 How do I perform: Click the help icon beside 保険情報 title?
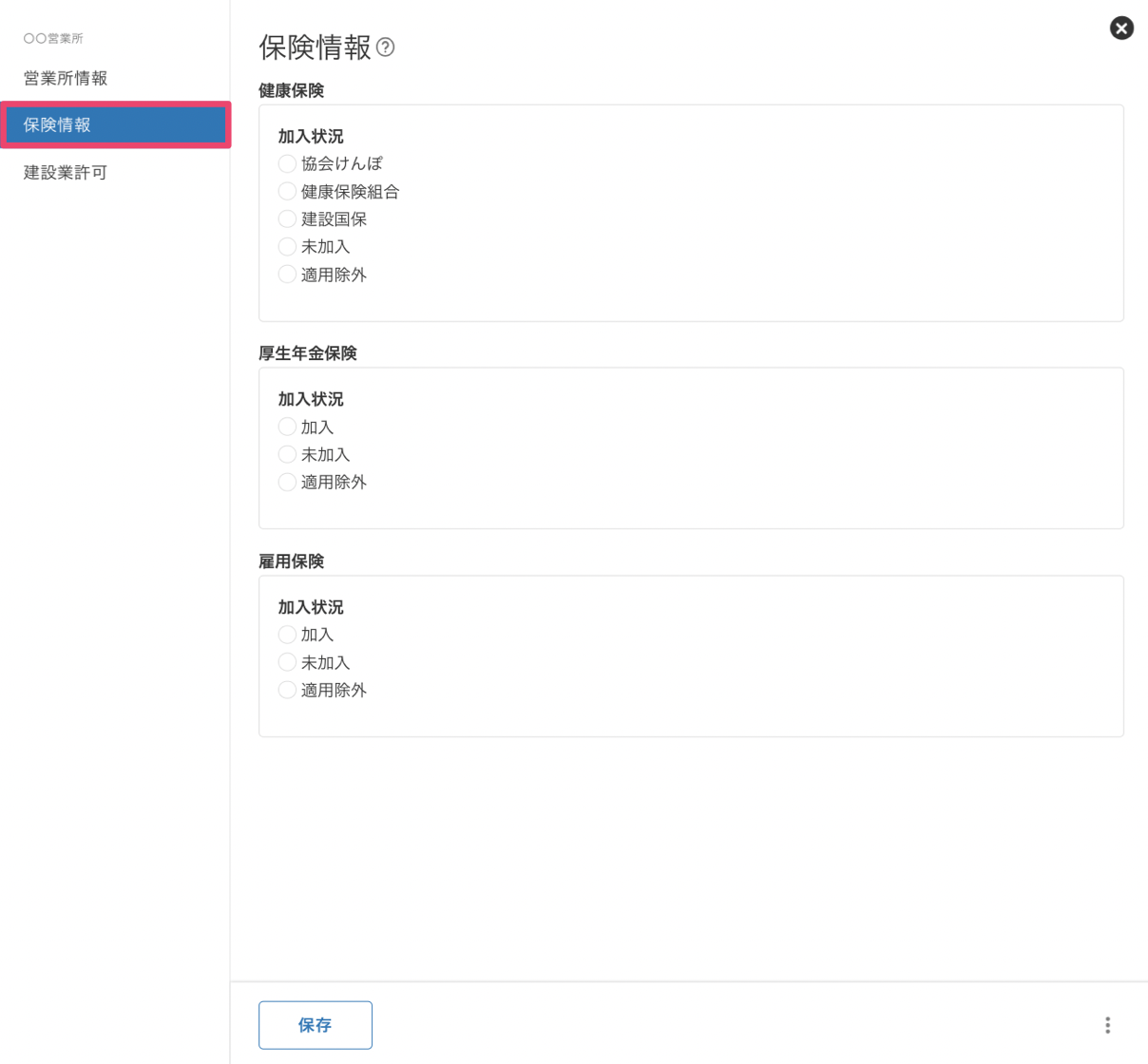coord(385,47)
